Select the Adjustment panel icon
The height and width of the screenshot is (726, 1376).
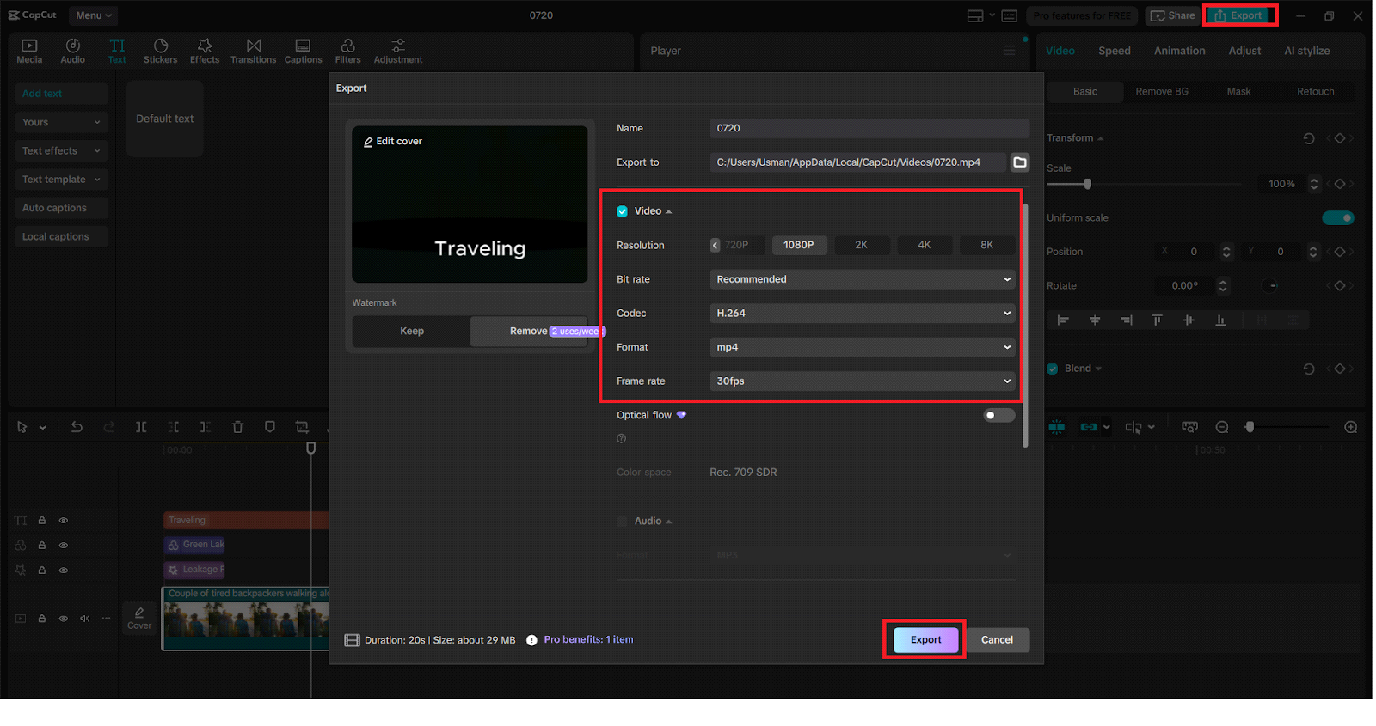coord(397,50)
